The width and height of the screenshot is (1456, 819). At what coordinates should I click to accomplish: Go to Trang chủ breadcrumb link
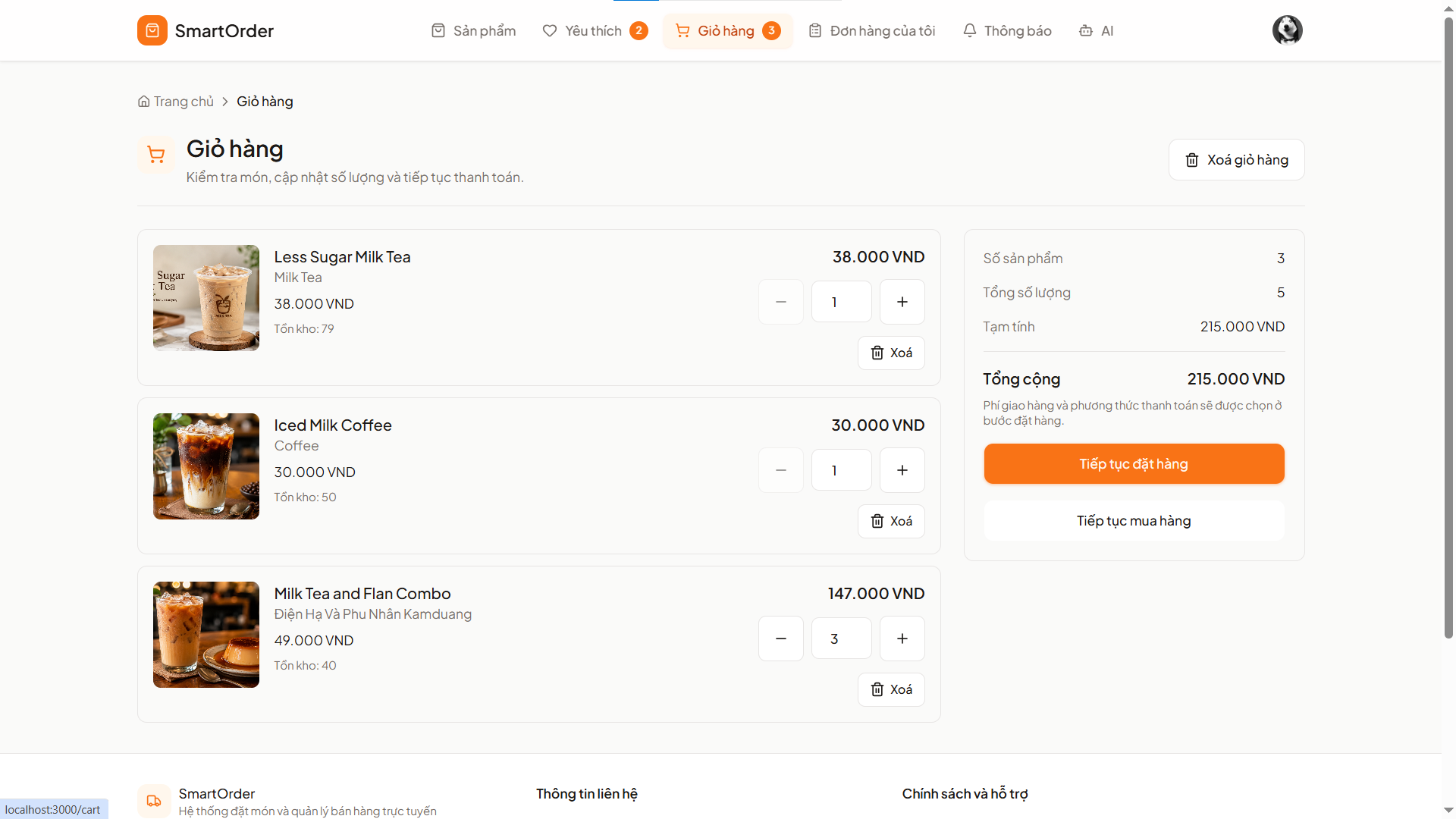tap(176, 102)
